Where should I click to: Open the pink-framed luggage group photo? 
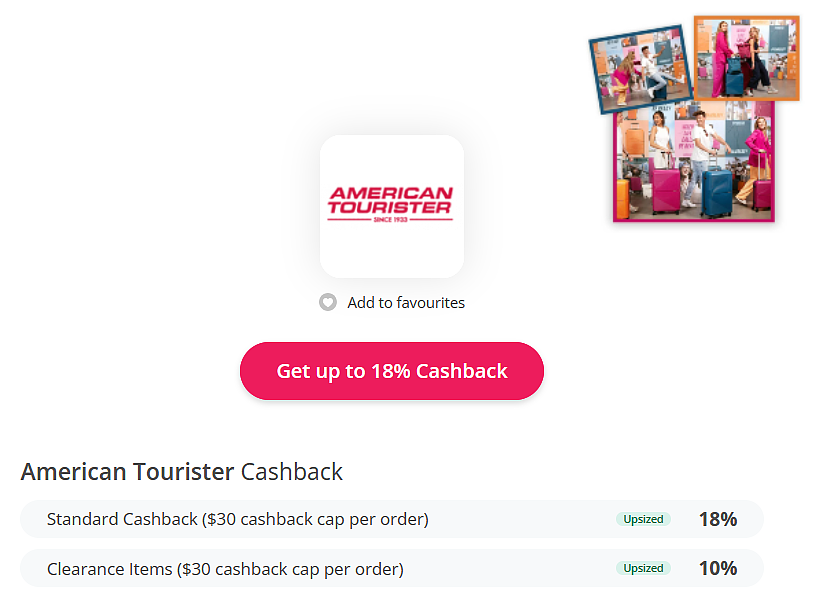(694, 162)
